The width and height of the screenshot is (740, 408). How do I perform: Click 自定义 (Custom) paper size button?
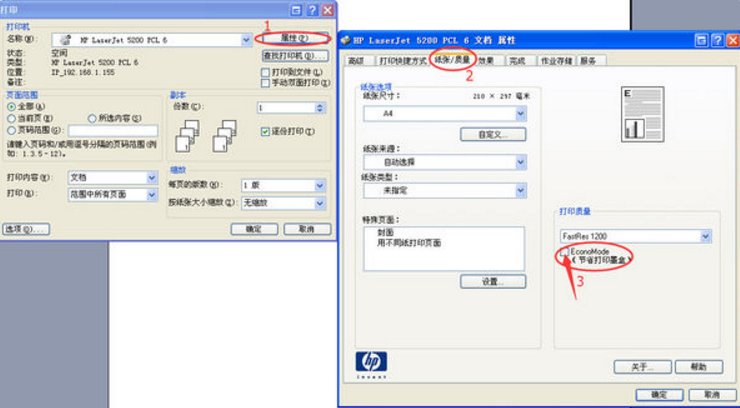tap(493, 134)
